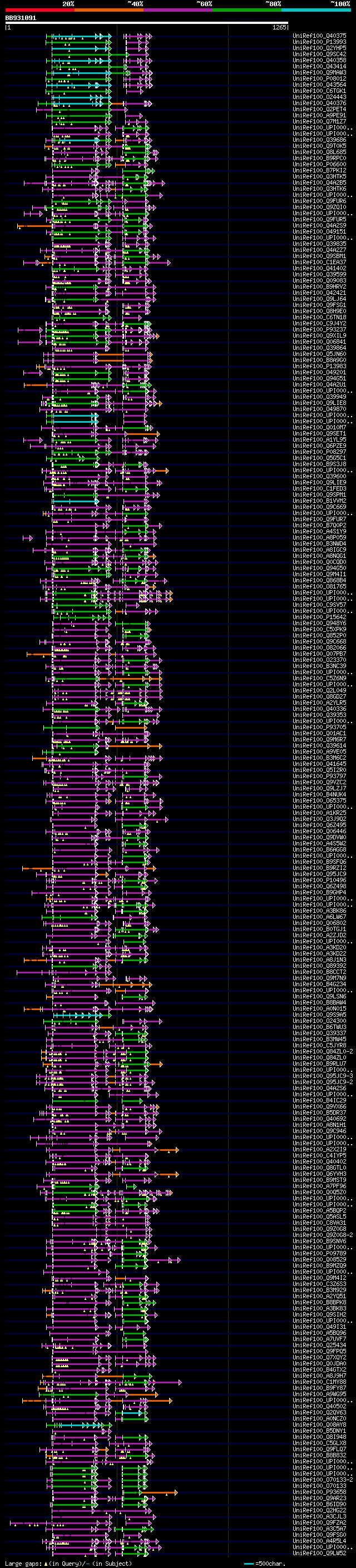Select the UniRef100_B7PKI2 row label
The height and width of the screenshot is (1568, 356).
pyautogui.click(x=319, y=170)
